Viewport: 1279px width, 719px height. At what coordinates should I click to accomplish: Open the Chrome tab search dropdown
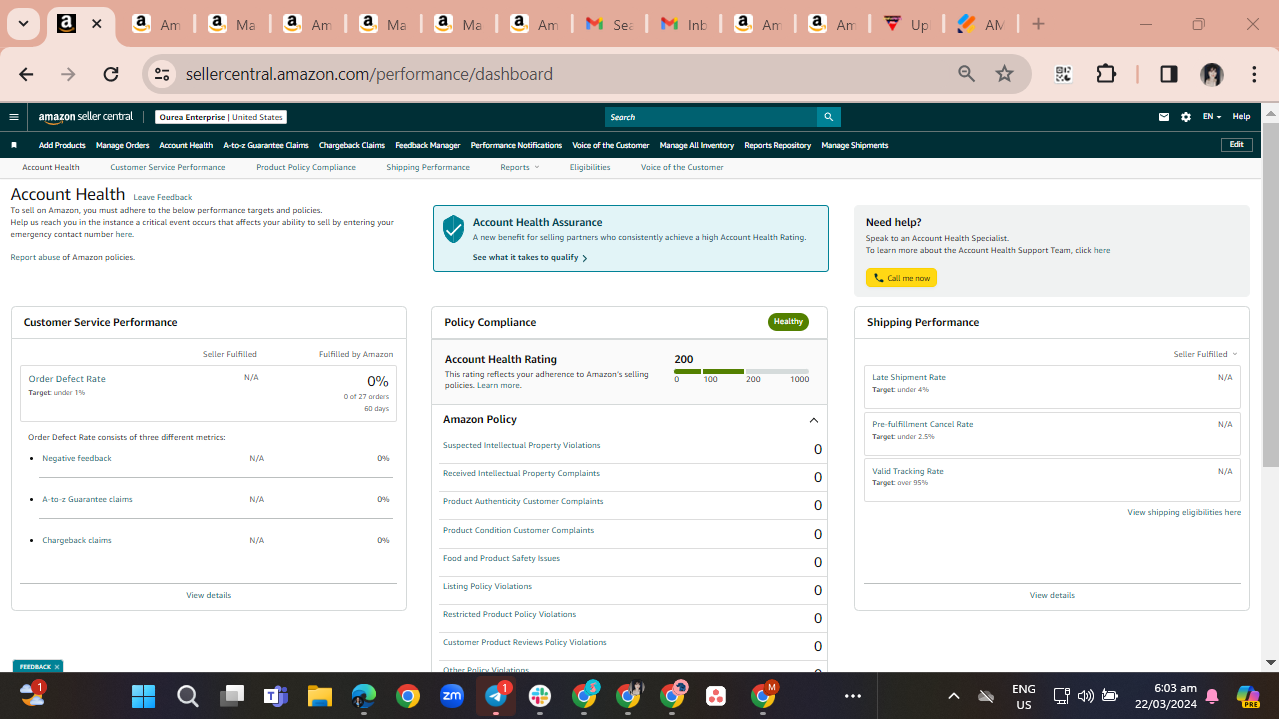coord(23,24)
